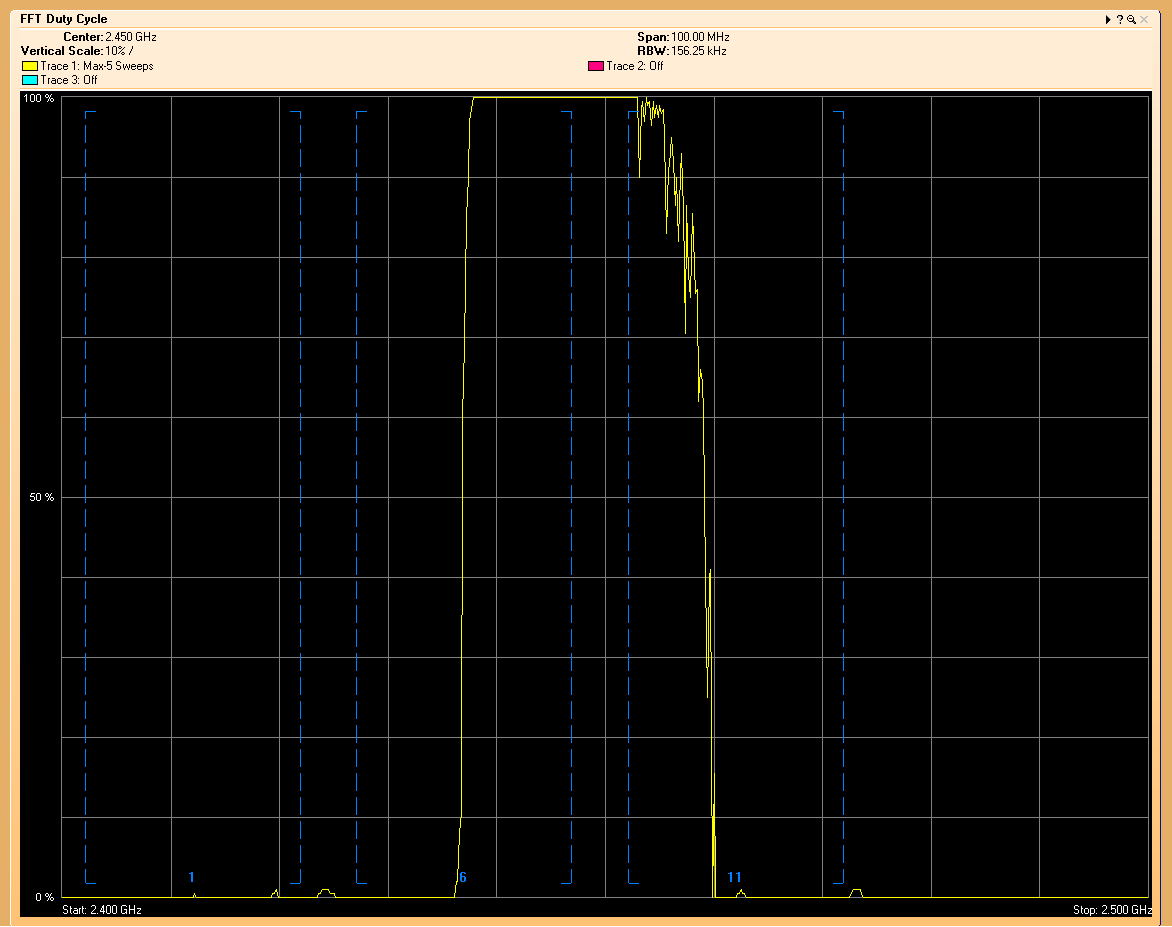Select the Trace 3: Off label

click(69, 80)
